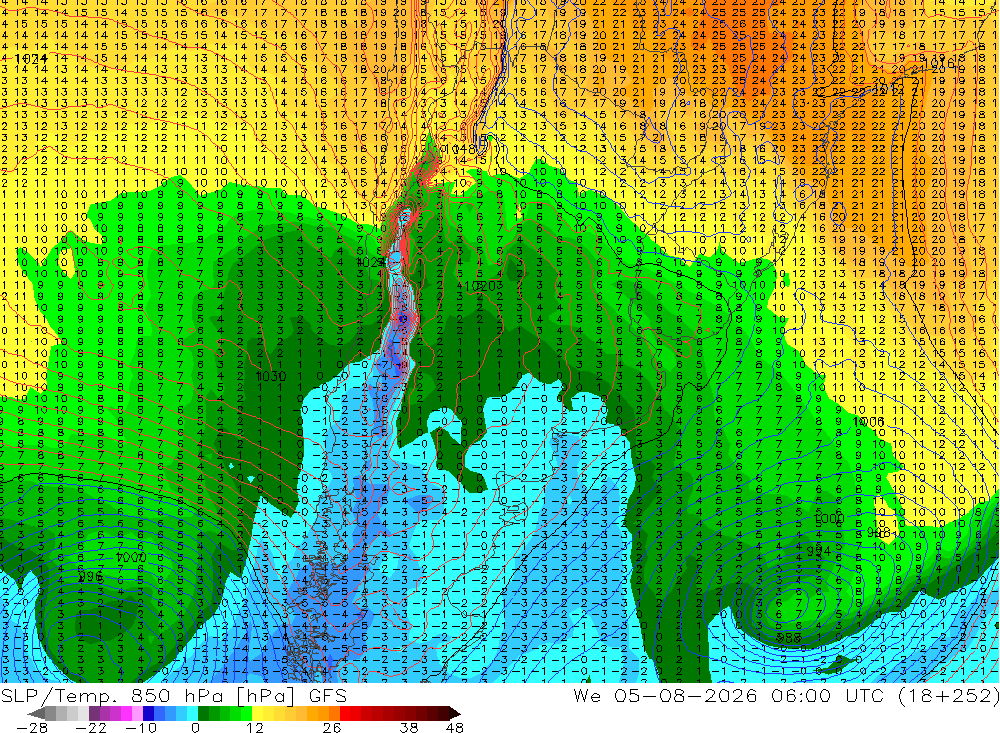The width and height of the screenshot is (1000, 733).
Task: Select the dark blue swatch above the -10 label
Action: 149,713
